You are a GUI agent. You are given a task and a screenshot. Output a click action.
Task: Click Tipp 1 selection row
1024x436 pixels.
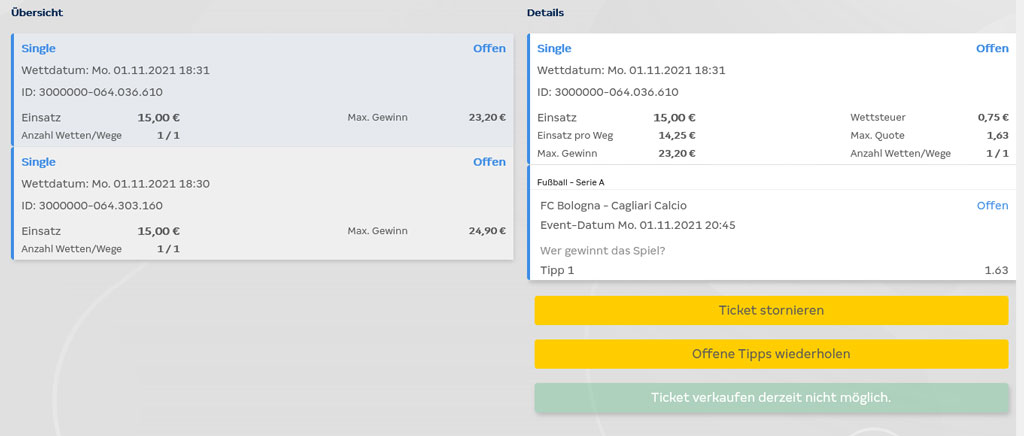(774, 270)
